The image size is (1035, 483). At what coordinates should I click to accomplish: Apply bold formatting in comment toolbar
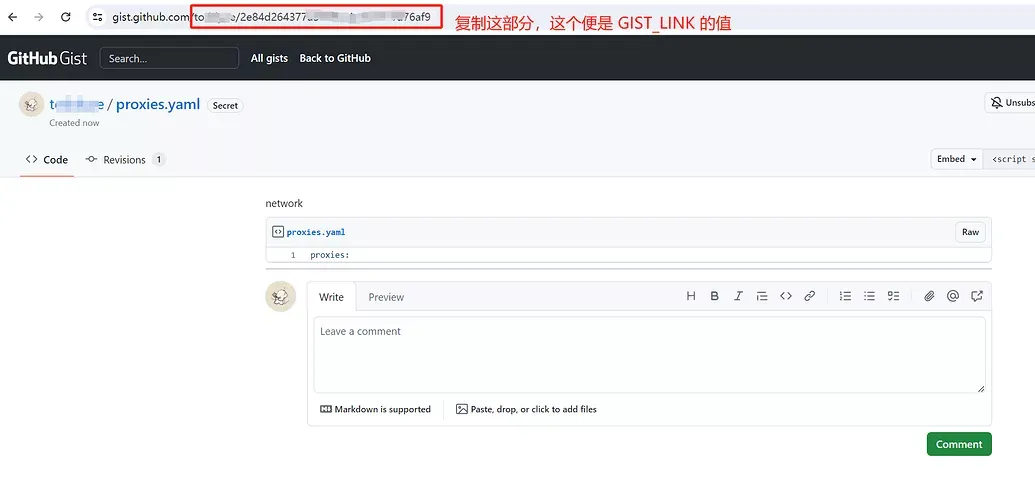click(714, 296)
